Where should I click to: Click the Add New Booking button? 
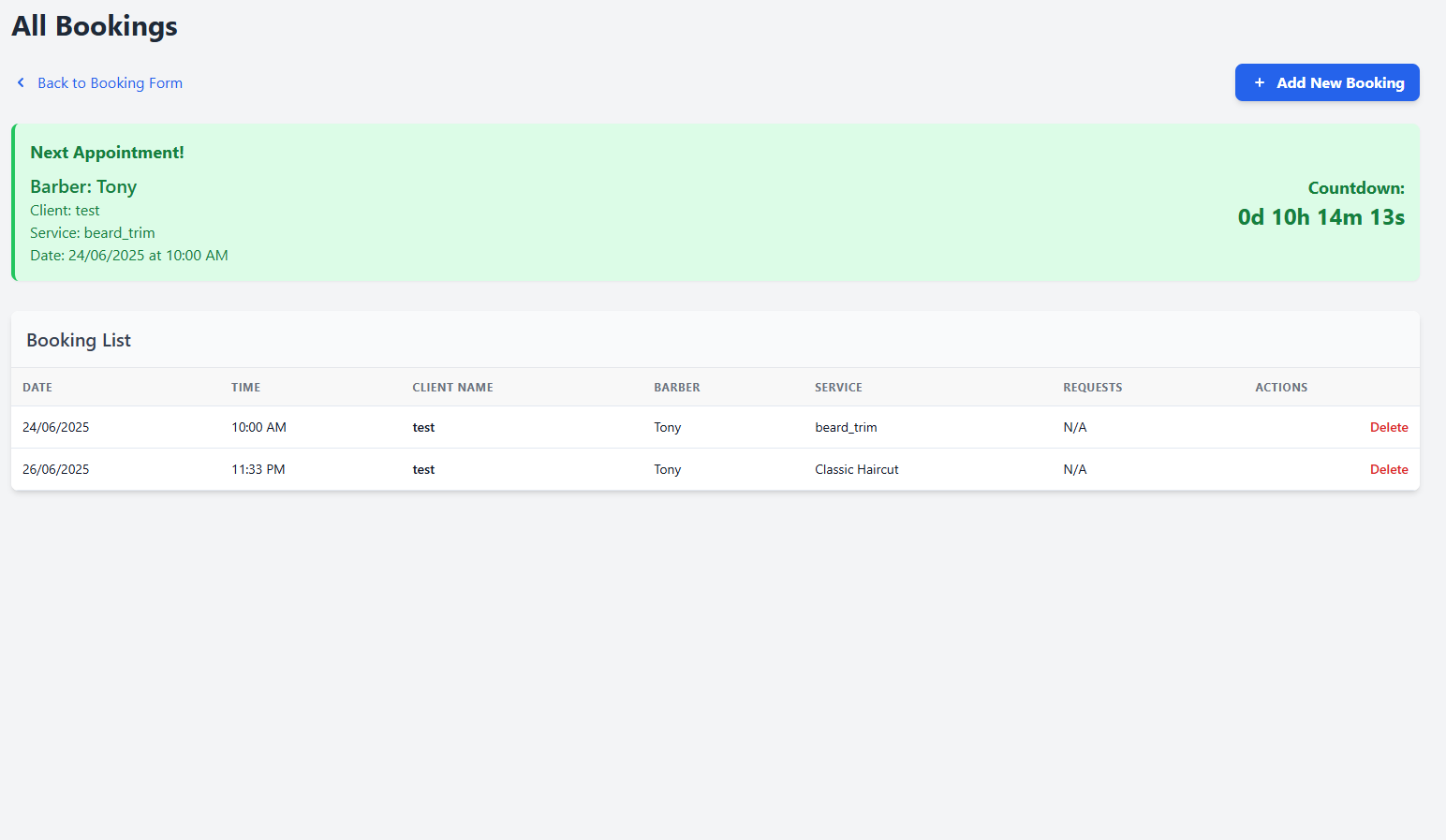coord(1327,82)
